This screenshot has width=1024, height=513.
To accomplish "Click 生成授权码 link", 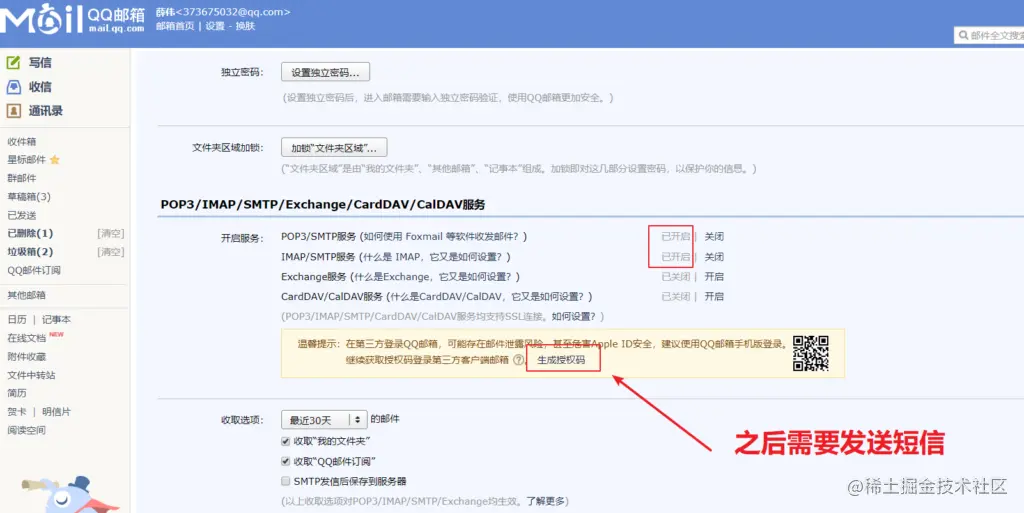I will click(x=561, y=360).
